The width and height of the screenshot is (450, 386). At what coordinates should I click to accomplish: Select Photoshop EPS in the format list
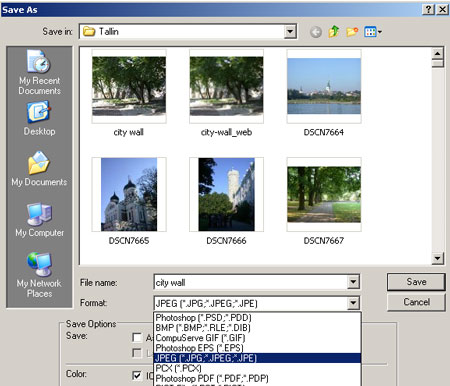click(x=257, y=348)
